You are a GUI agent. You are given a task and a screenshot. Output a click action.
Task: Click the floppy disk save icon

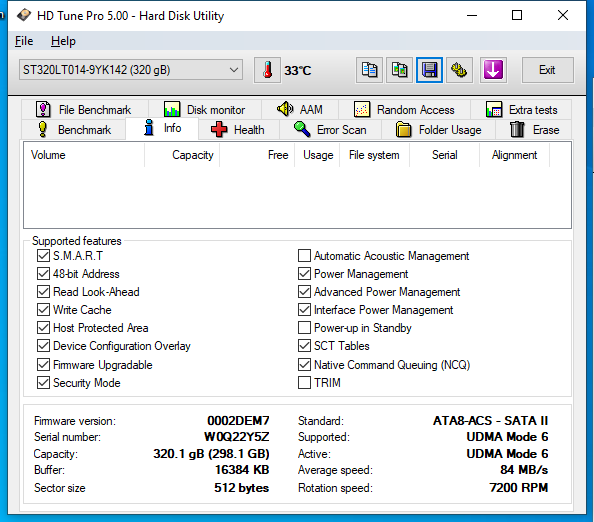pyautogui.click(x=429, y=70)
